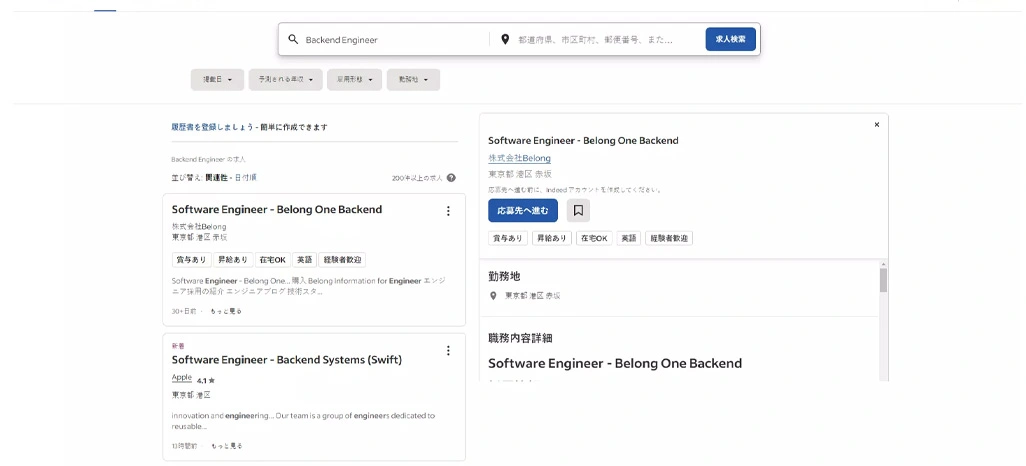Screen dimensions: 1026x466
Task: Sort results by 日付順
Action: coord(246,177)
